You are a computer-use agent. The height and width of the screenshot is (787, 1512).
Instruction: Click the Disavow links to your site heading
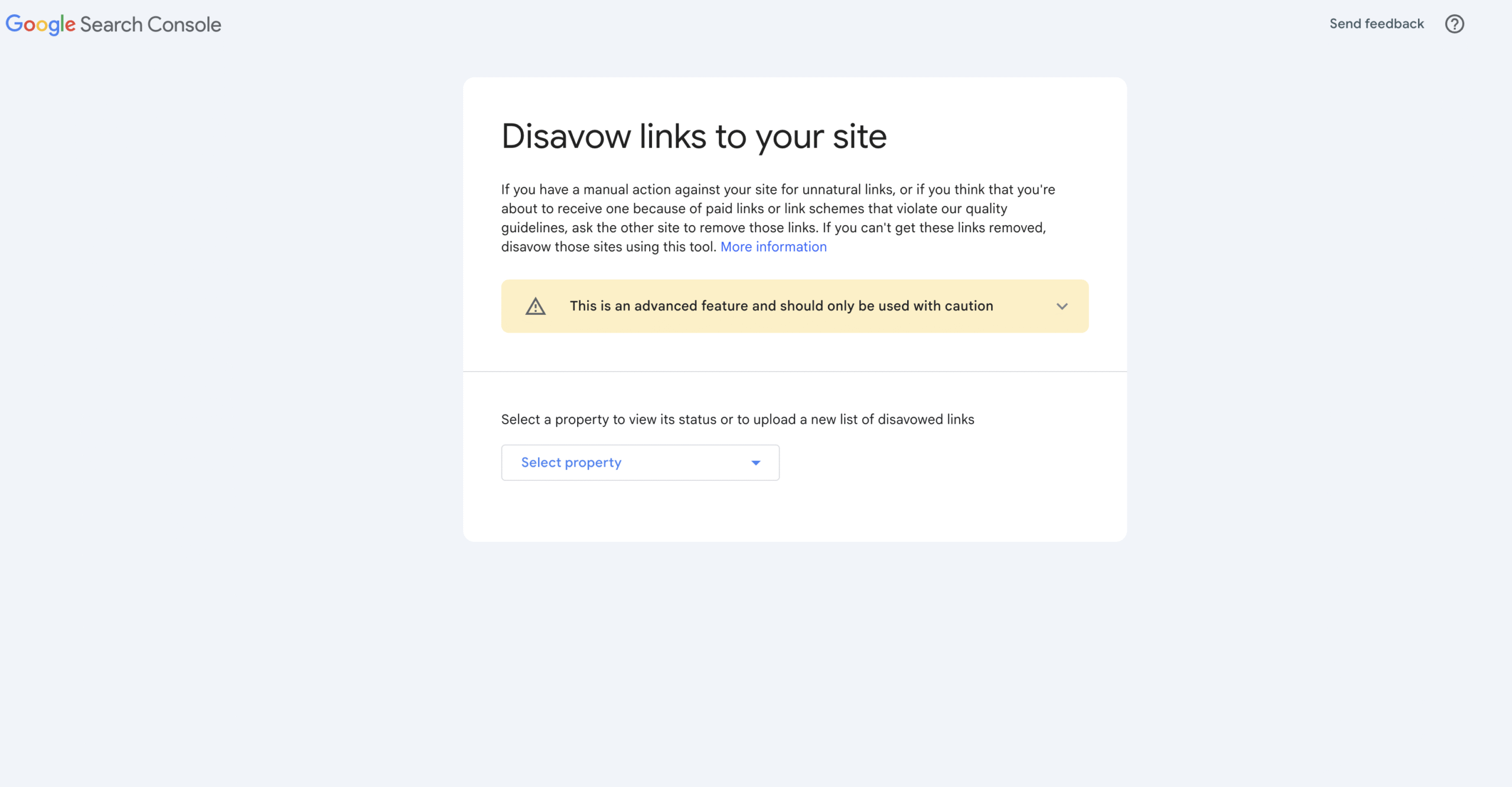coord(694,136)
